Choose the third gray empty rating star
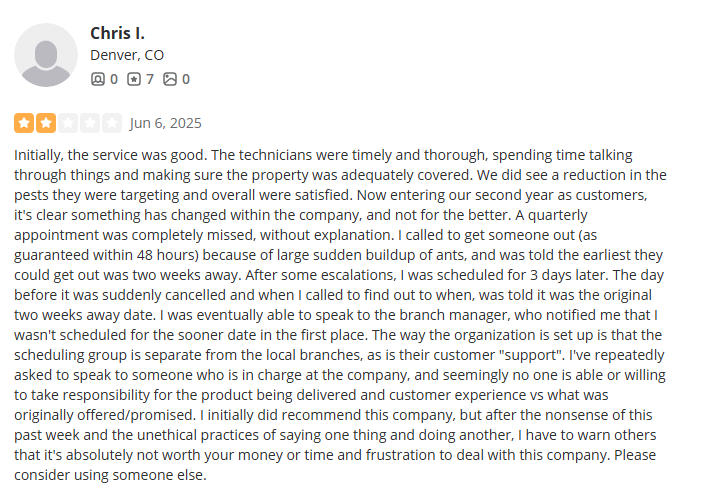The height and width of the screenshot is (495, 722). [x=68, y=123]
